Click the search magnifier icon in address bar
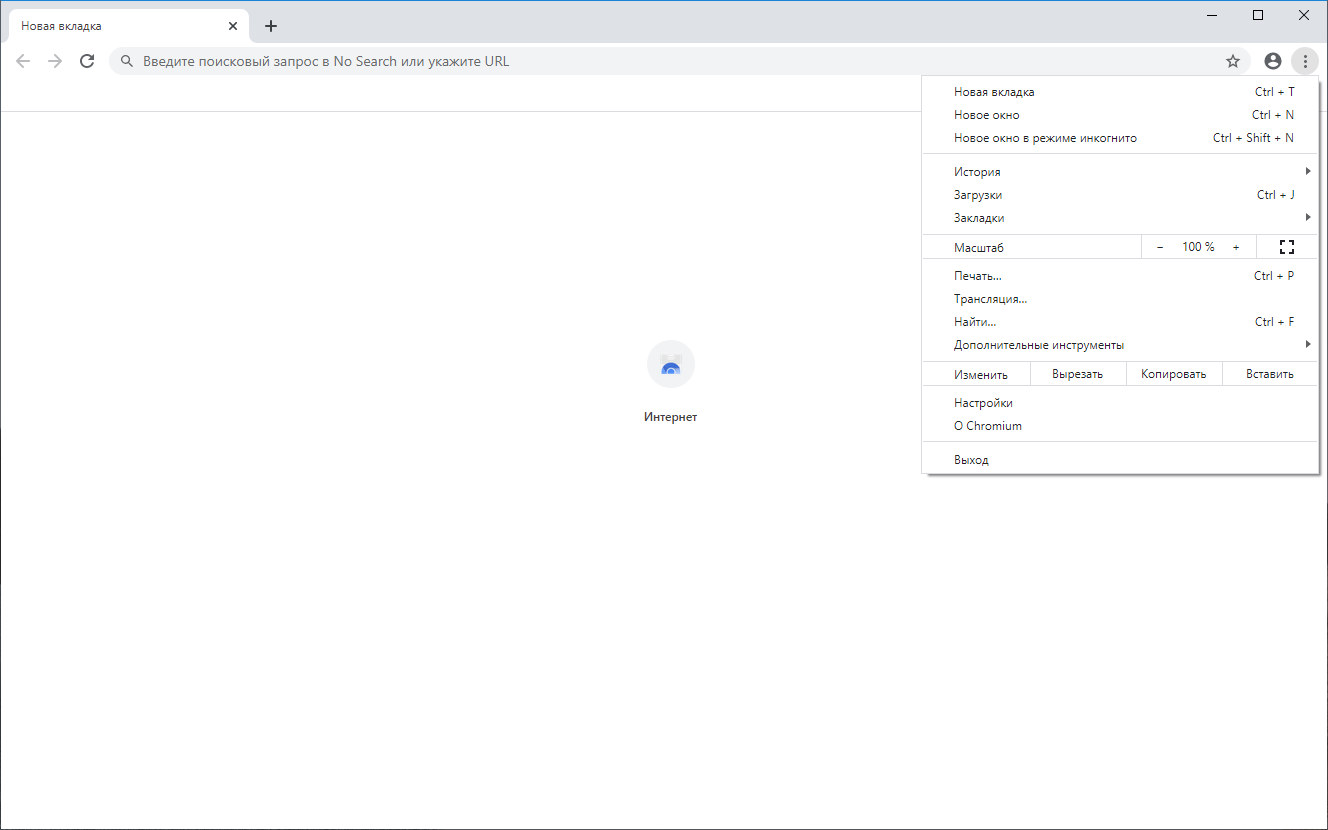The height and width of the screenshot is (830, 1328). coord(127,61)
